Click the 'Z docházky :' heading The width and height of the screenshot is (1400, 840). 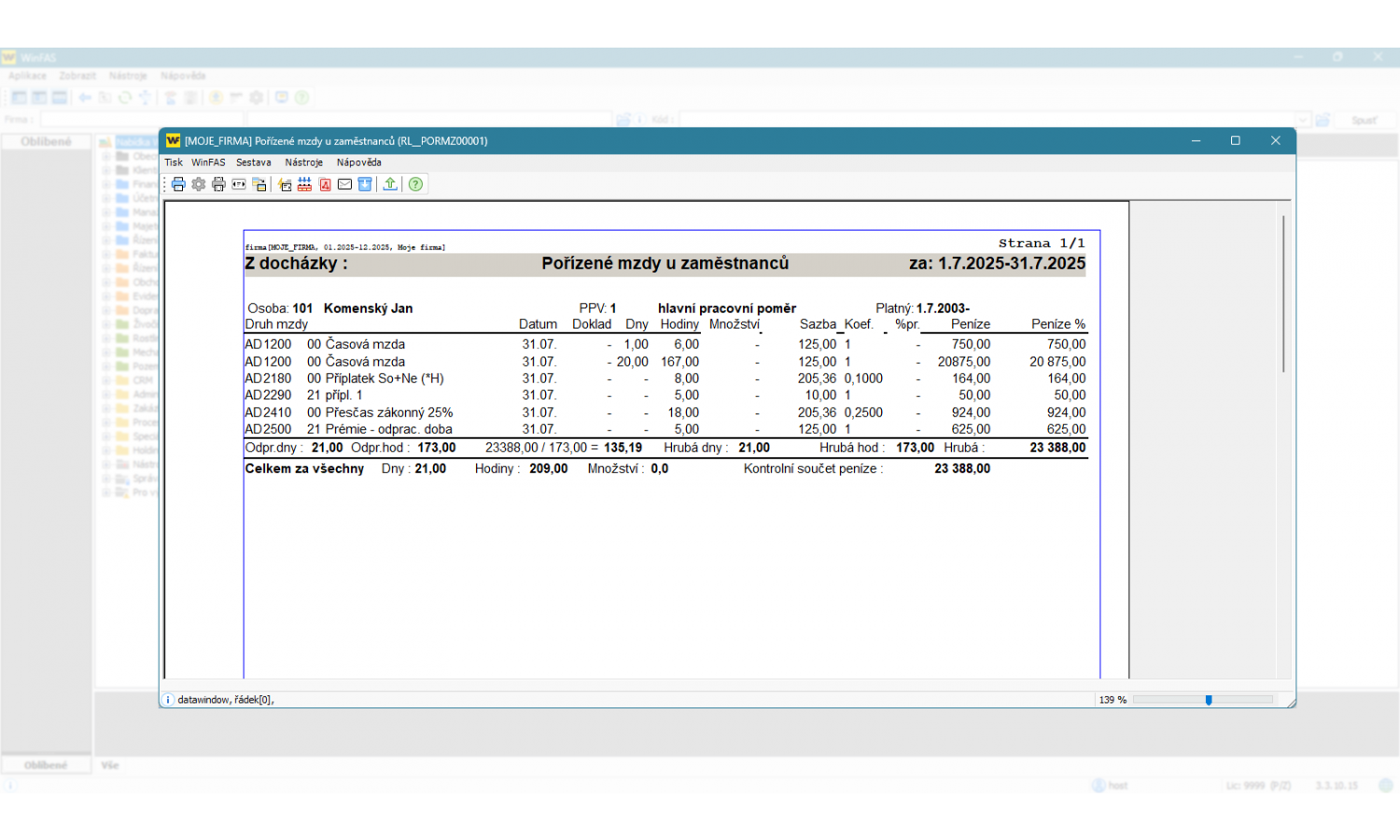pos(296,264)
